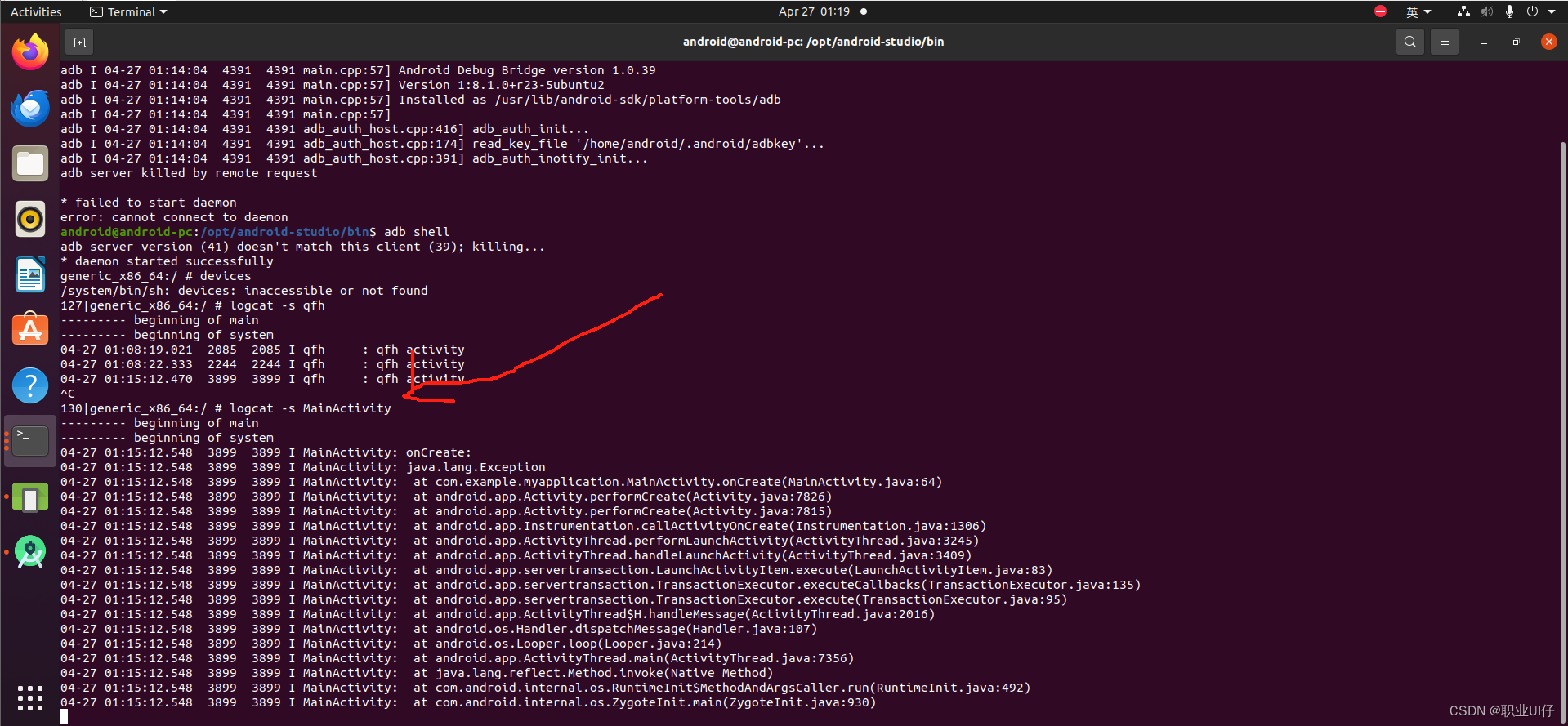Click 'Installed as /usr/lib/android-sdk' line

[x=421, y=100]
